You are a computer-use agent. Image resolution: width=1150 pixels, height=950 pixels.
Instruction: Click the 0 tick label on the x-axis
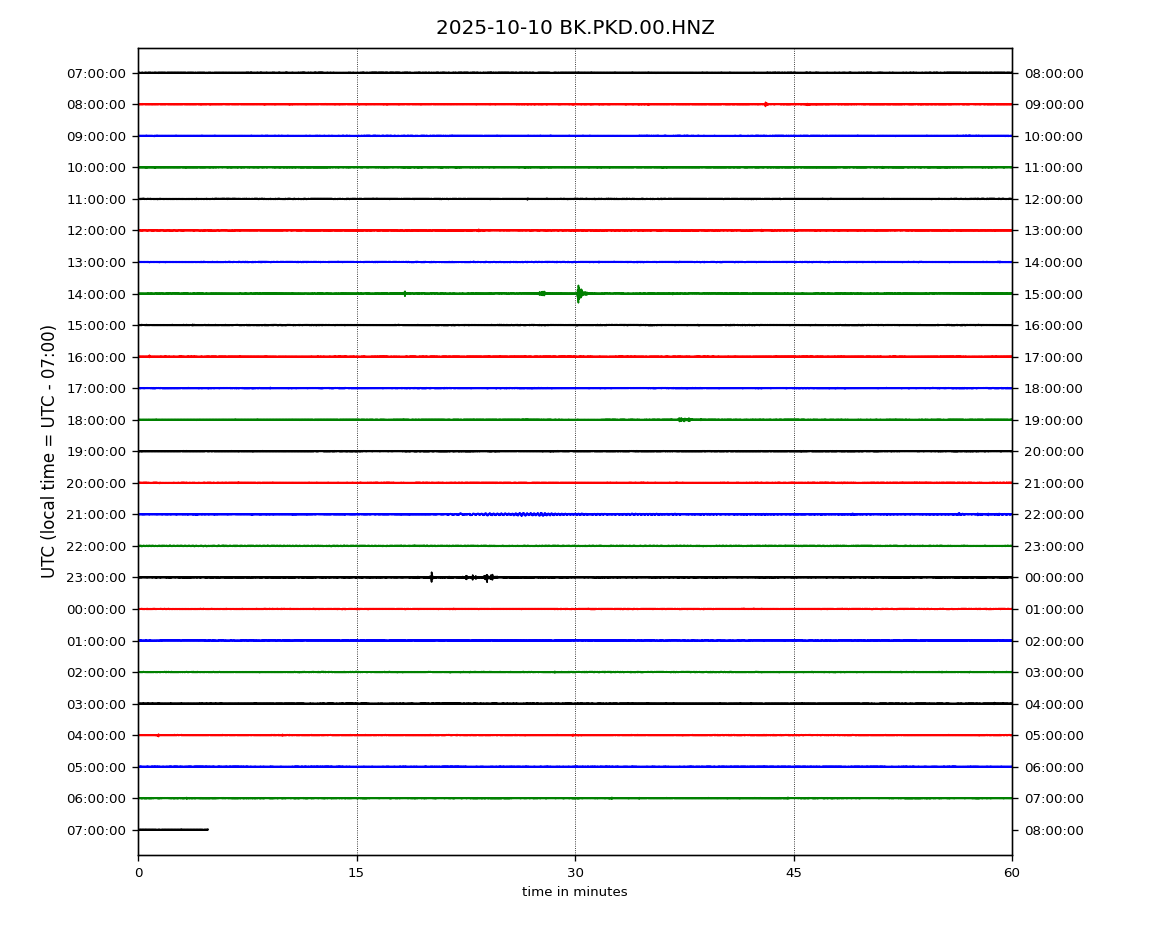coord(138,873)
